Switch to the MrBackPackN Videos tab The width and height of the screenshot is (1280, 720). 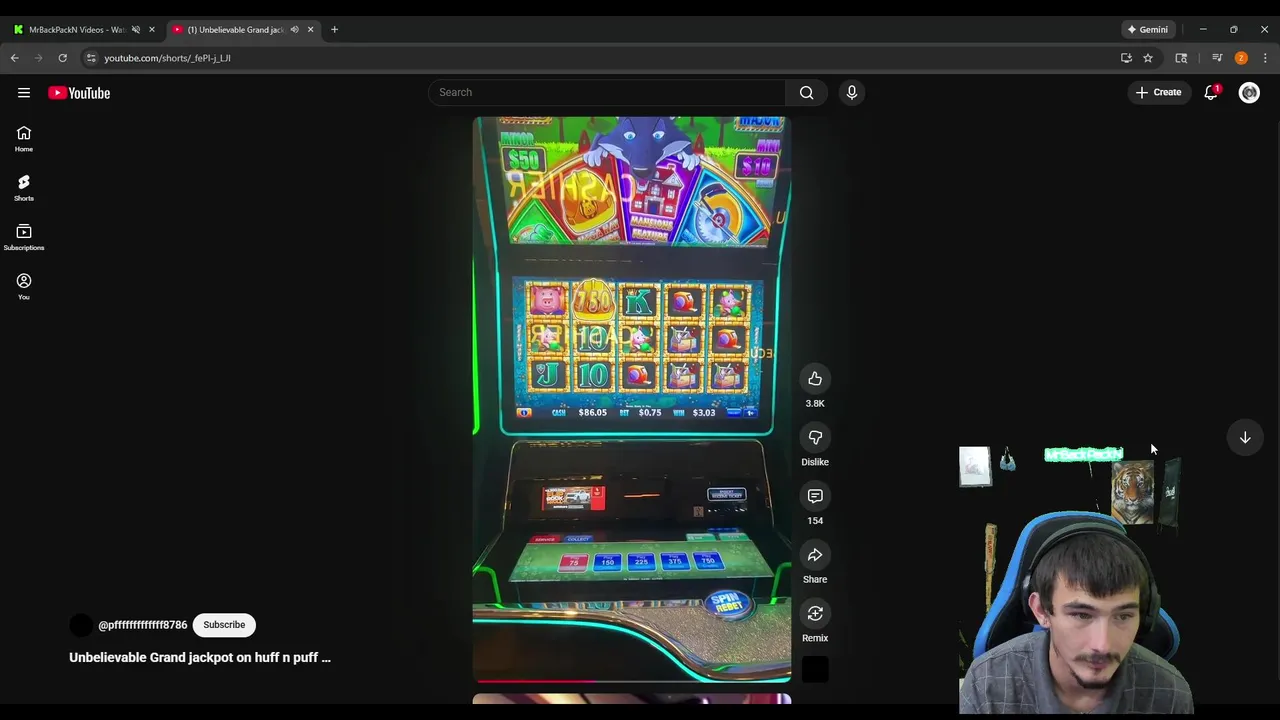point(77,30)
